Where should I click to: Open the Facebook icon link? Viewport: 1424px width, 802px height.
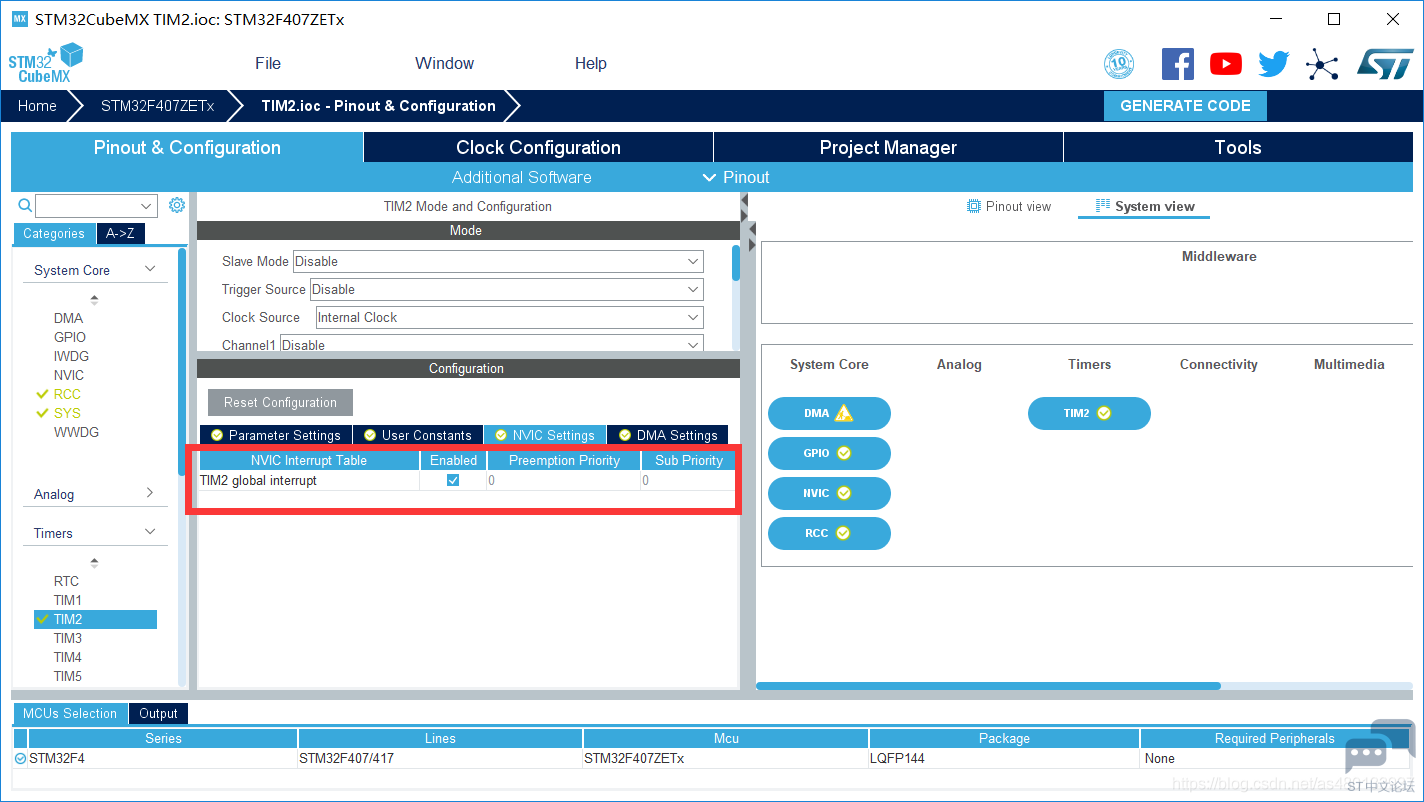1177,64
